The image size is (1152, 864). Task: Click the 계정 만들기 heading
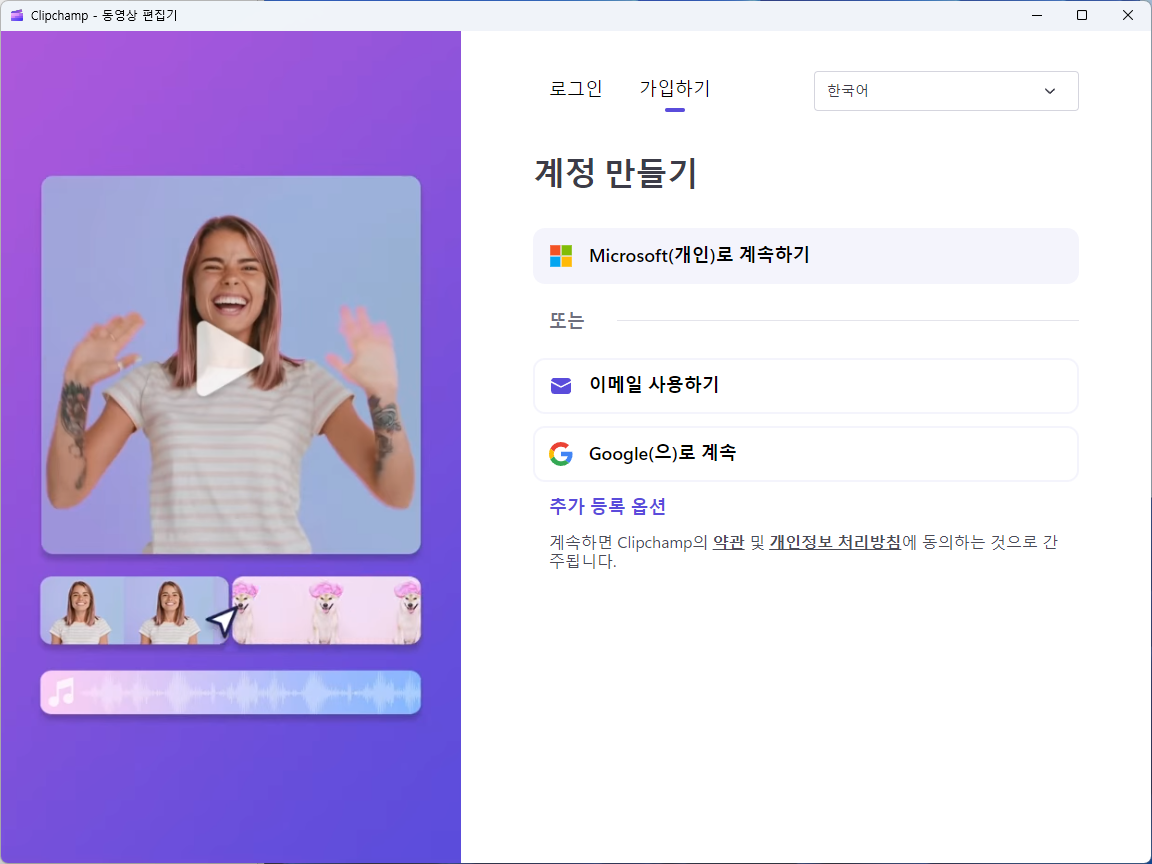[x=615, y=173]
